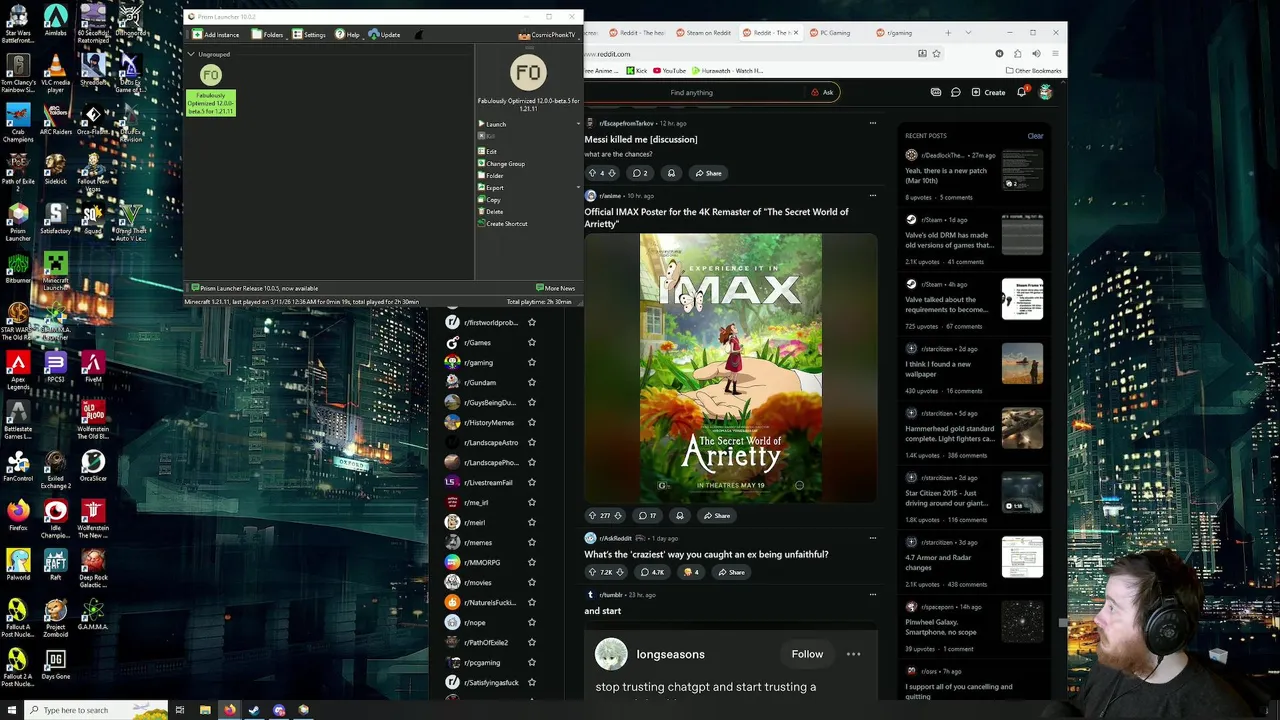Toggle favorite star for r/HistoryMemes
The image size is (1280, 720).
point(532,422)
